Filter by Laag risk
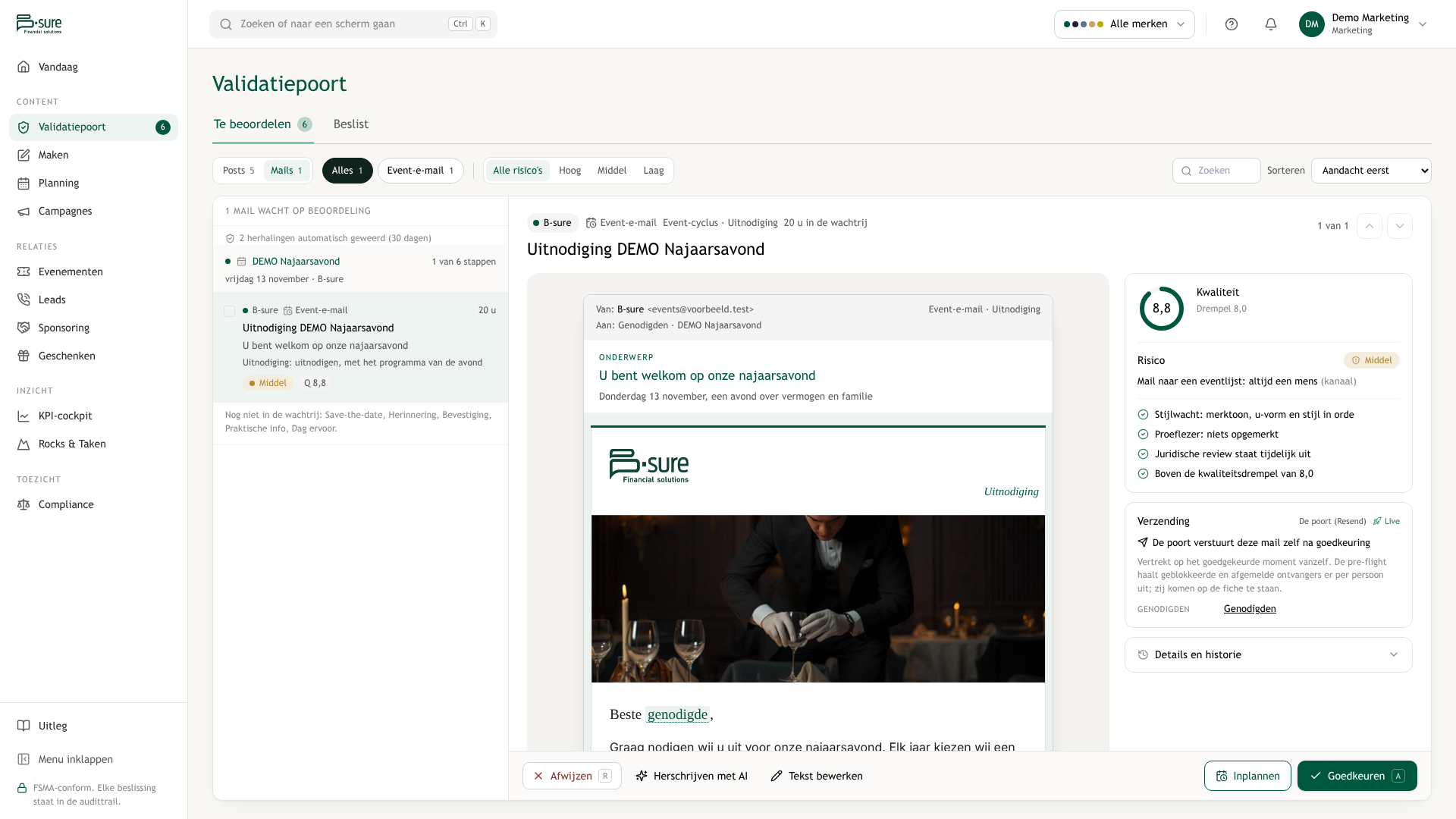This screenshot has width=1456, height=819. tap(654, 171)
